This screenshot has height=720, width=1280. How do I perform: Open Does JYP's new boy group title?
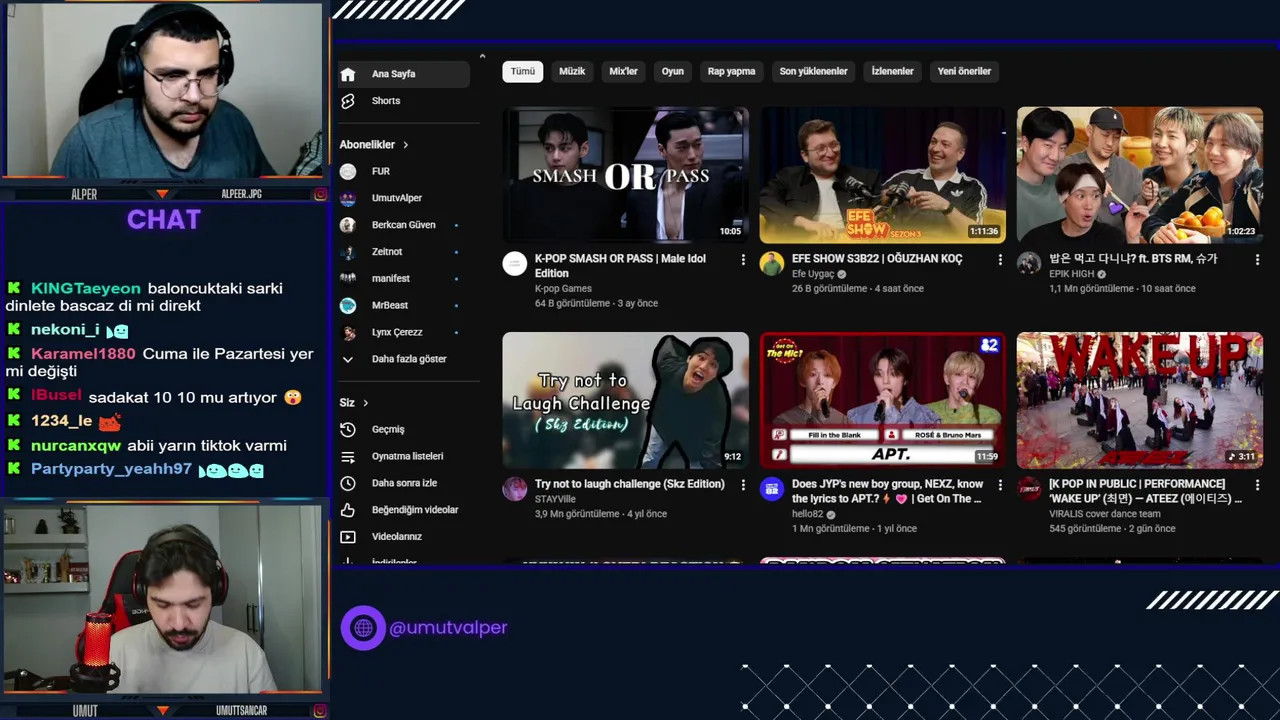(x=887, y=491)
